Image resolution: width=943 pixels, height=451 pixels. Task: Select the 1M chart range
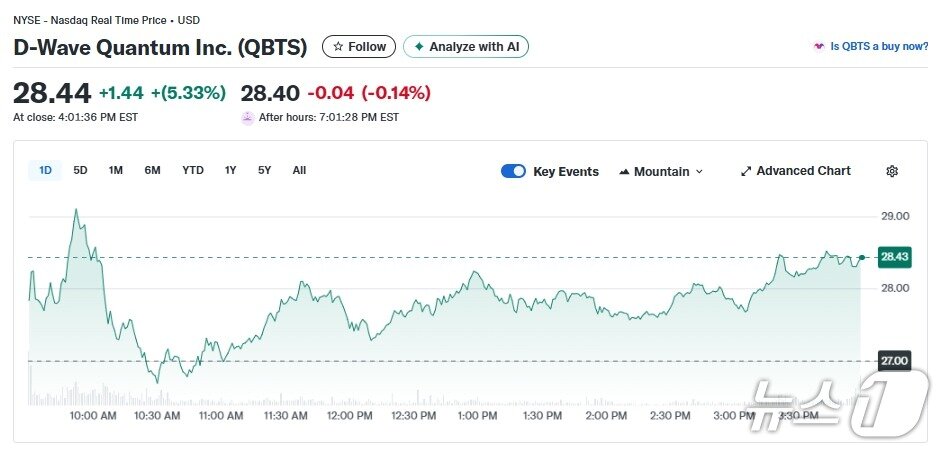[116, 170]
